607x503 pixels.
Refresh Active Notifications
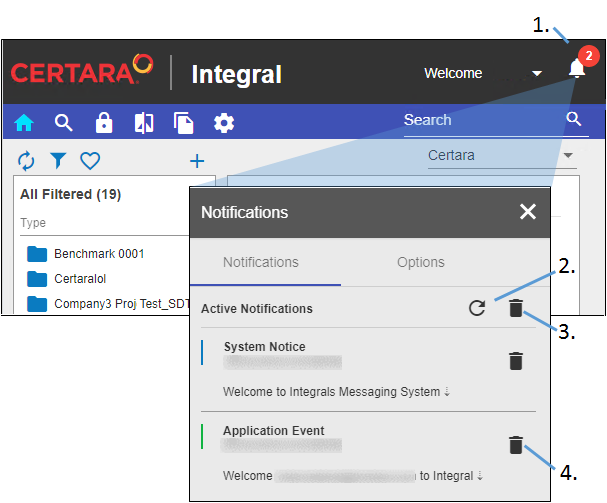[477, 308]
